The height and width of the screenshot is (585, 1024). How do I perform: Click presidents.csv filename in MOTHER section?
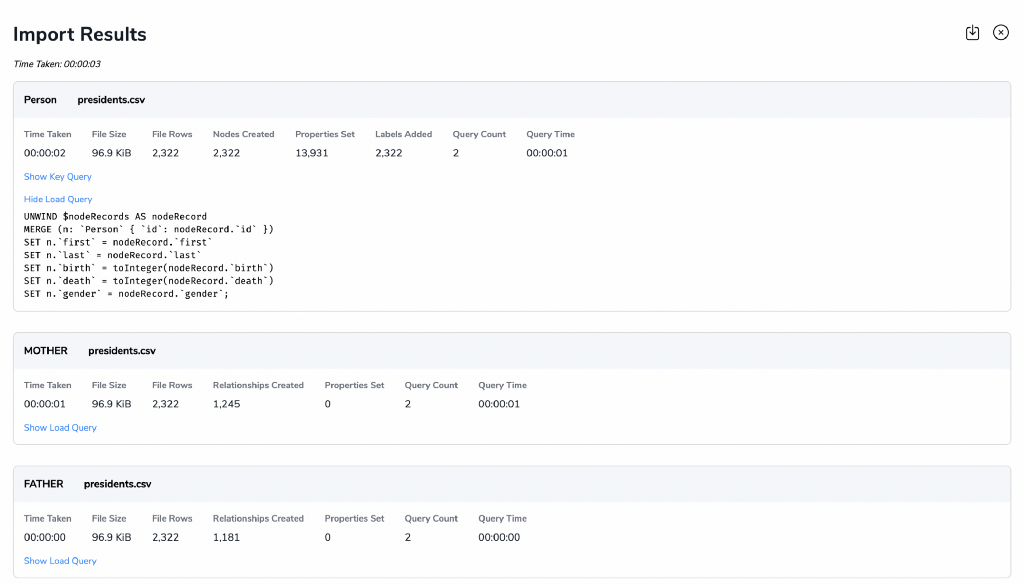[122, 351]
